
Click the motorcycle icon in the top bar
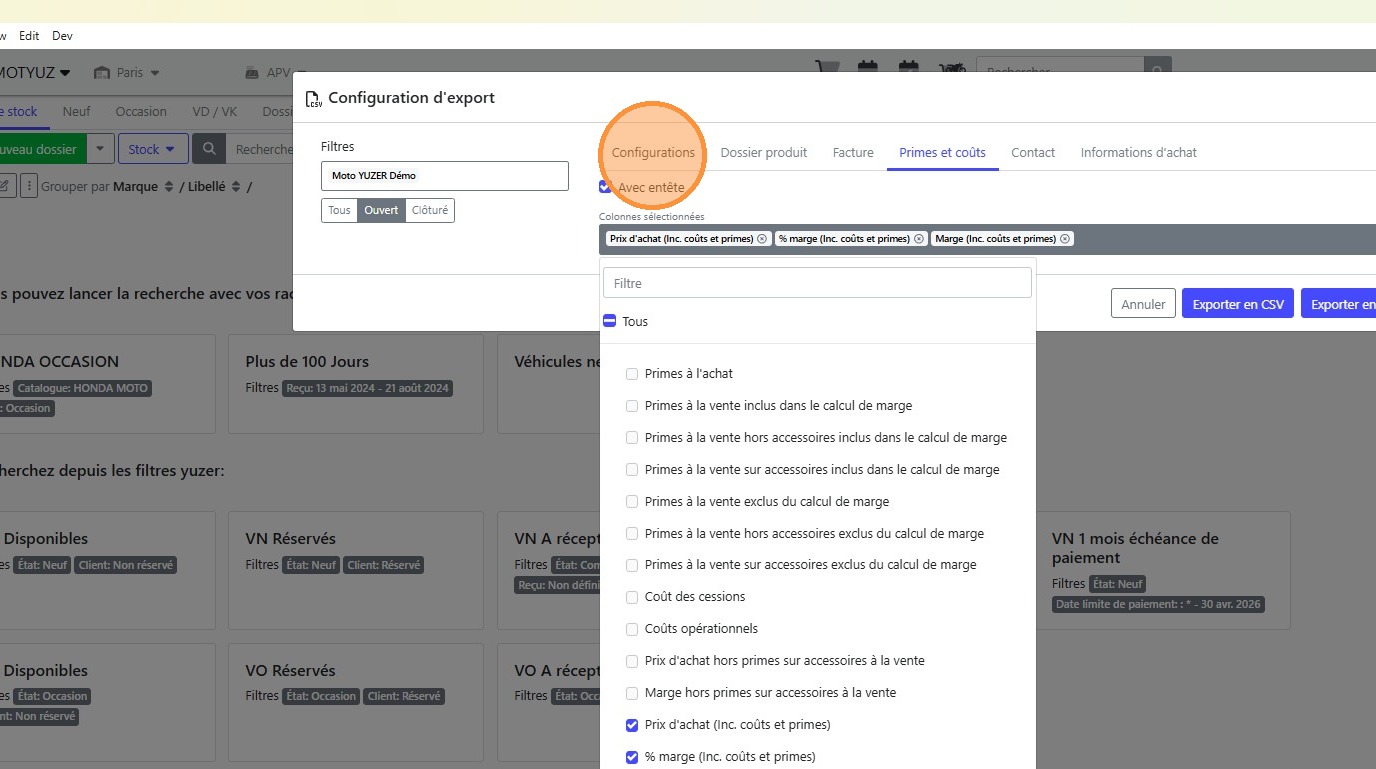click(950, 70)
